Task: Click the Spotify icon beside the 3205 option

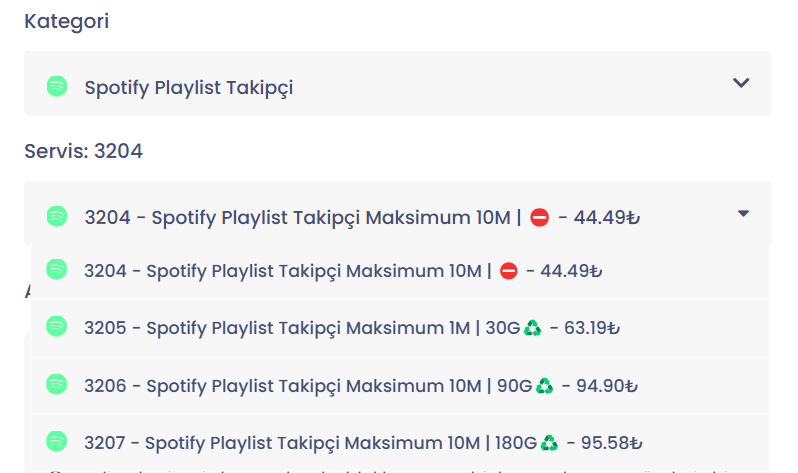Action: 56,326
